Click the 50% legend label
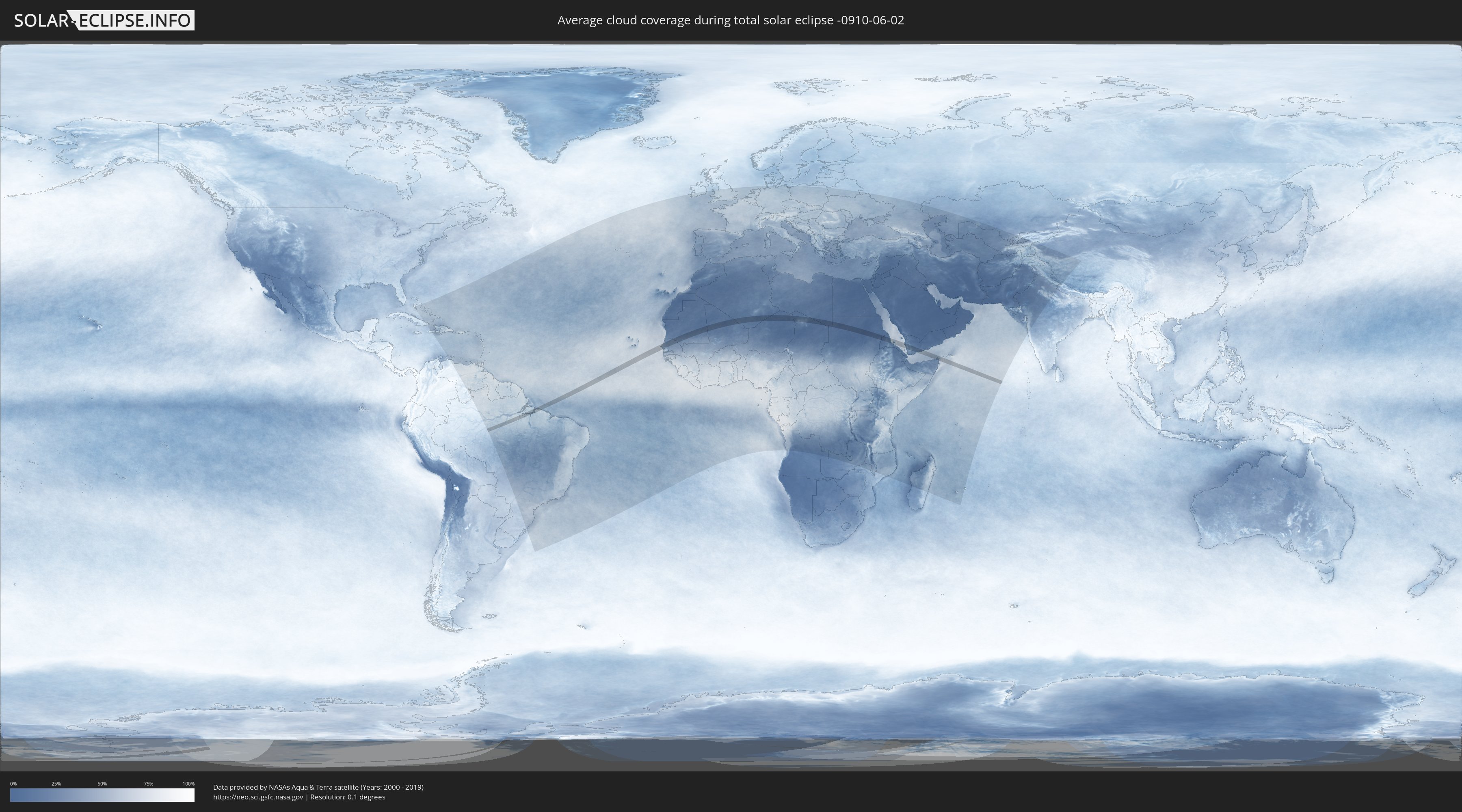 coord(102,784)
